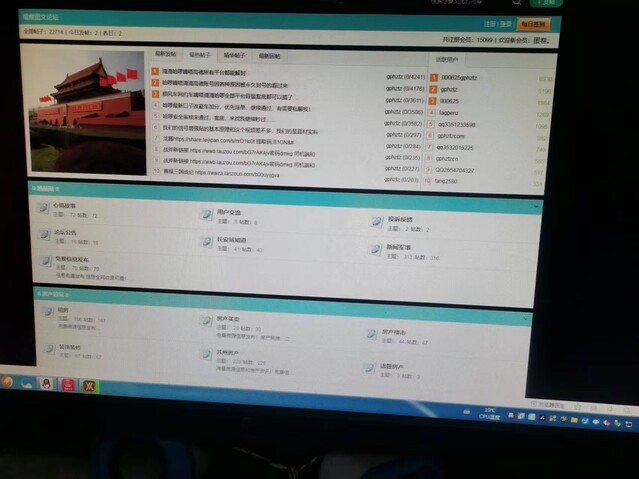Click the 租房 board icon
The width and height of the screenshot is (639, 479).
pos(48,312)
